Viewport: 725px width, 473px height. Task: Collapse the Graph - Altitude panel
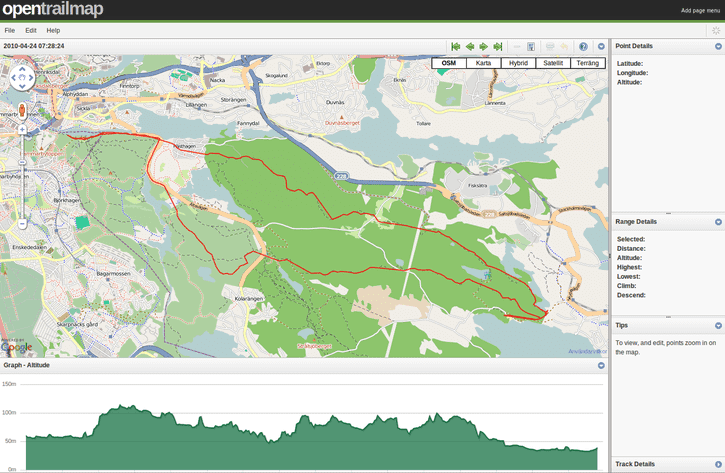601,365
